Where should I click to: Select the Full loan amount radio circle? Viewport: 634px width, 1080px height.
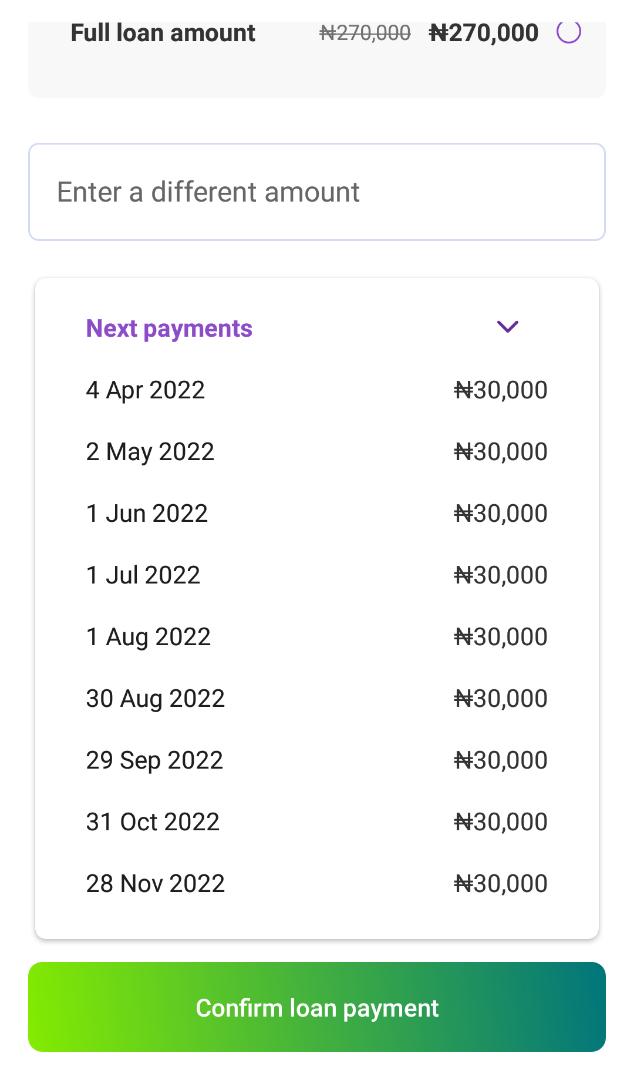(x=568, y=32)
